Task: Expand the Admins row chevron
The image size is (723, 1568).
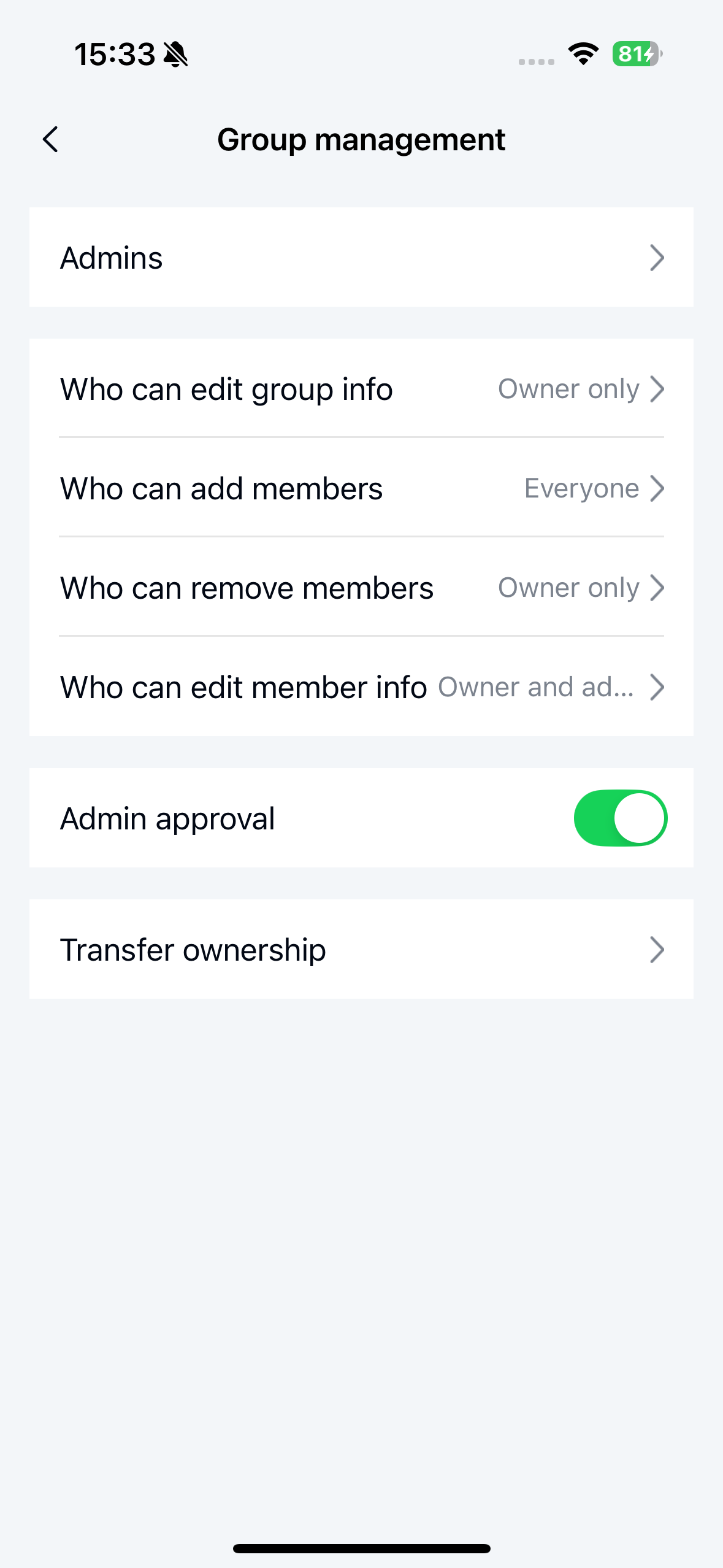Action: click(x=657, y=258)
